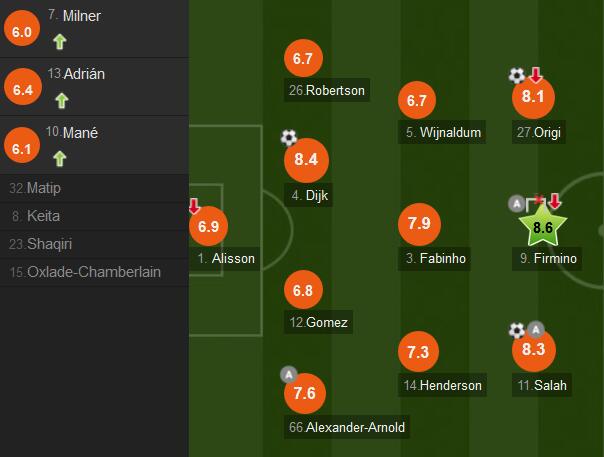
Task: Click Origi's red substituted-off arrow
Action: [x=536, y=75]
